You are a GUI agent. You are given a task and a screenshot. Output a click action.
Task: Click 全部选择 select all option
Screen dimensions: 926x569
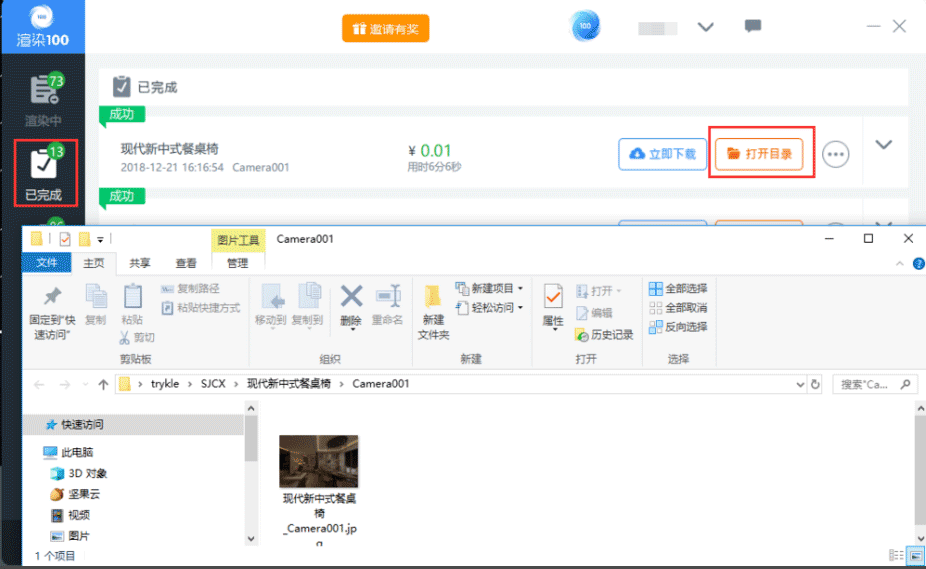tap(678, 289)
